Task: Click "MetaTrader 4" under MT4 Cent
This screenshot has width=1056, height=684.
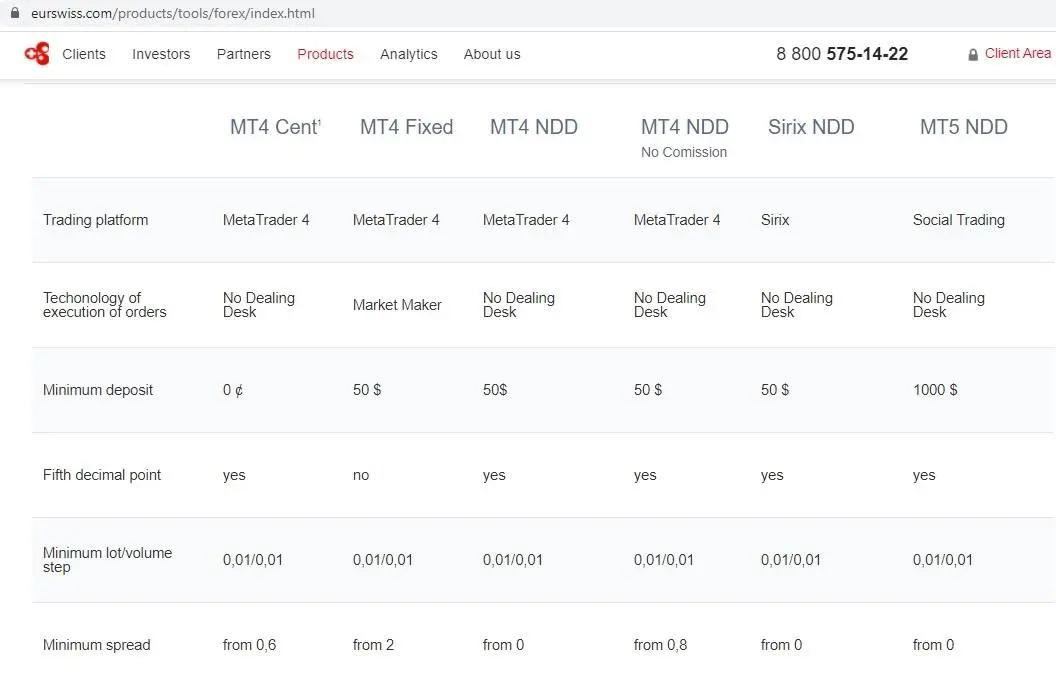Action: (x=266, y=220)
